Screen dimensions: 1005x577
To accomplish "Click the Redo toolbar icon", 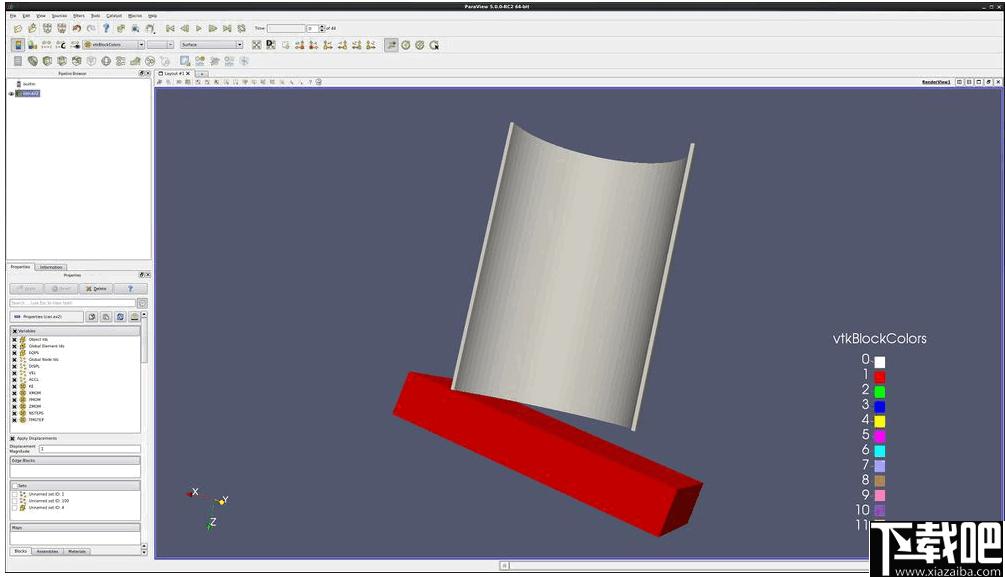I will [x=91, y=28].
